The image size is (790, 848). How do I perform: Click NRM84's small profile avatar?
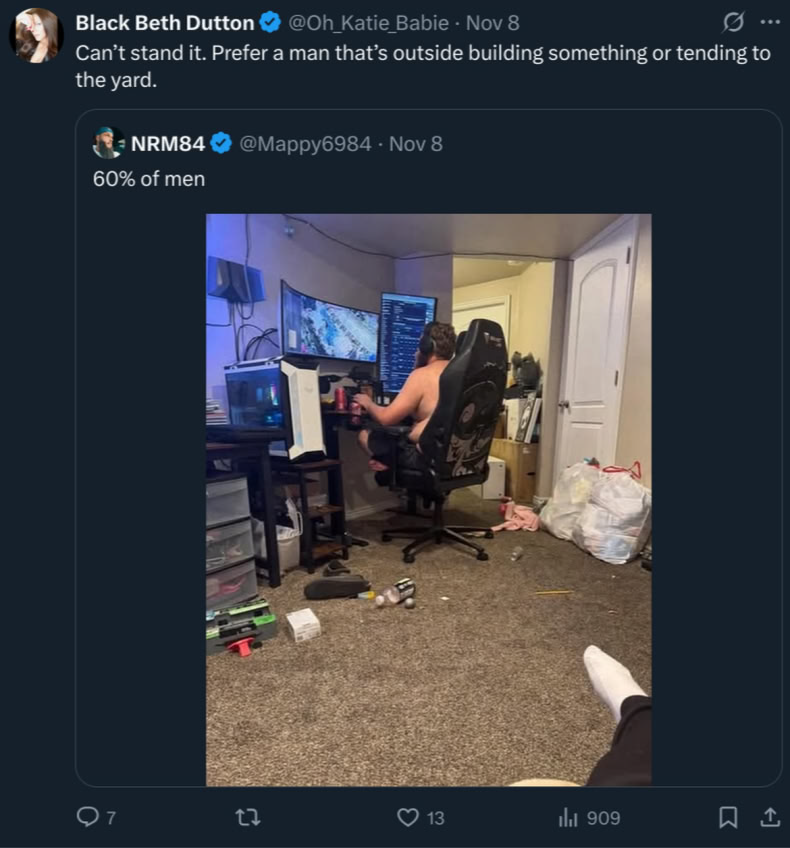(108, 143)
